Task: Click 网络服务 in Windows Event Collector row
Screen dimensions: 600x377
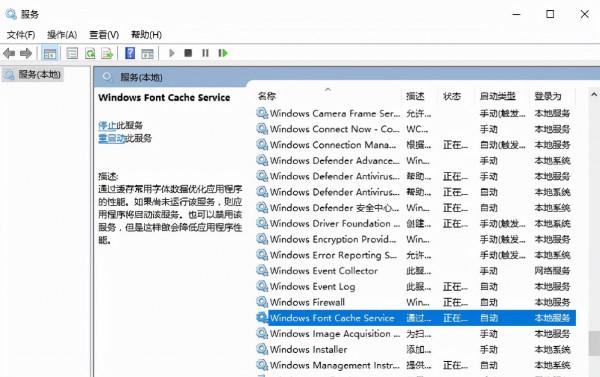Action: (x=552, y=271)
